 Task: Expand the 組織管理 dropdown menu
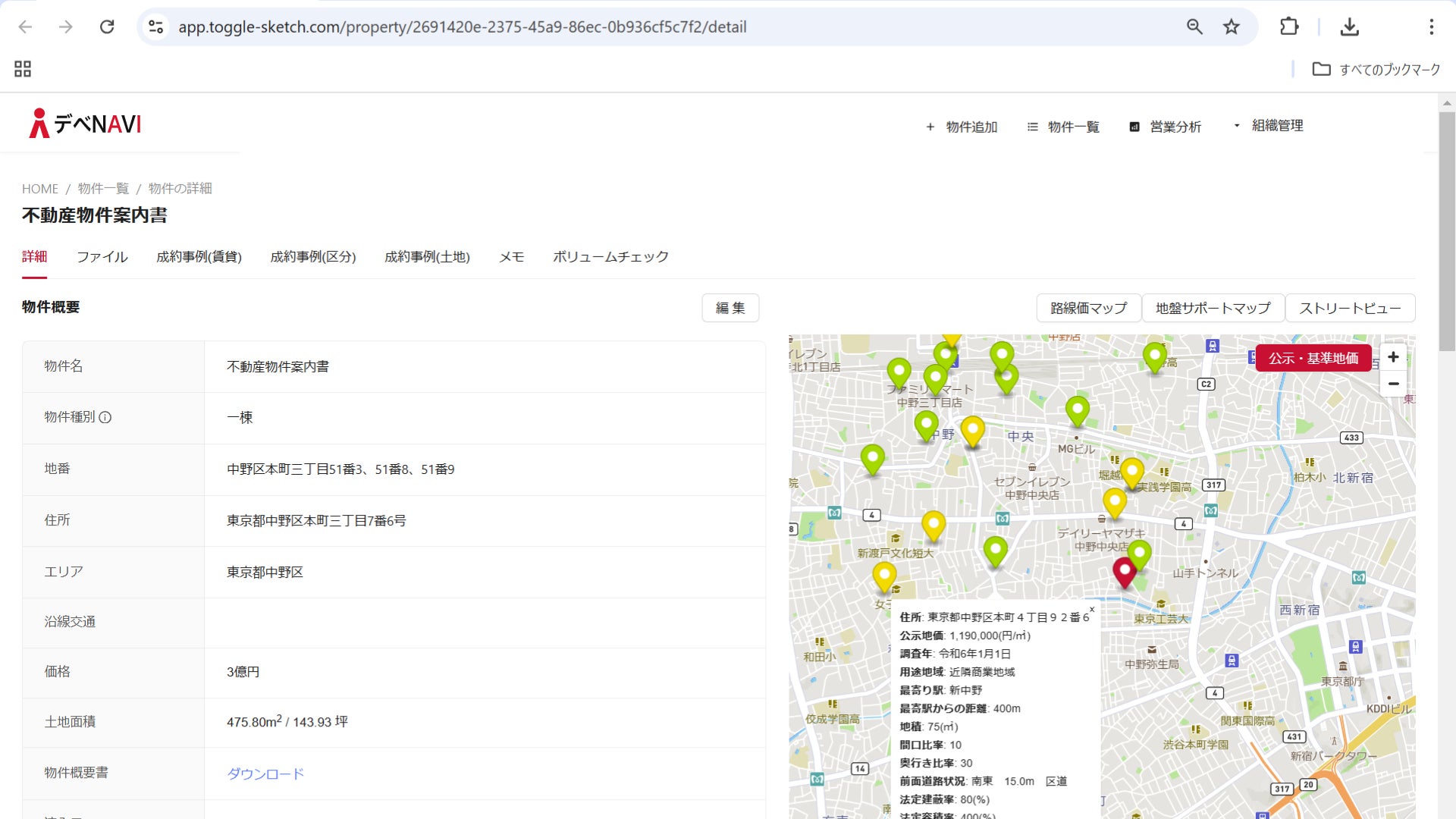[1269, 126]
